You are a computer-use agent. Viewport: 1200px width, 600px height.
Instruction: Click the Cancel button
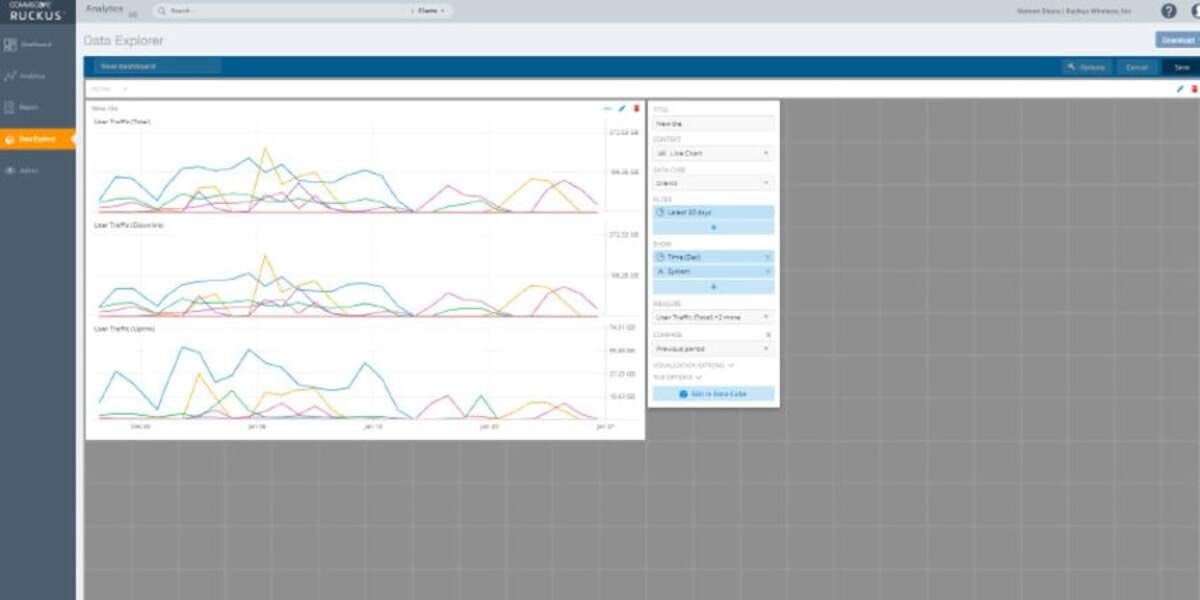[1137, 67]
